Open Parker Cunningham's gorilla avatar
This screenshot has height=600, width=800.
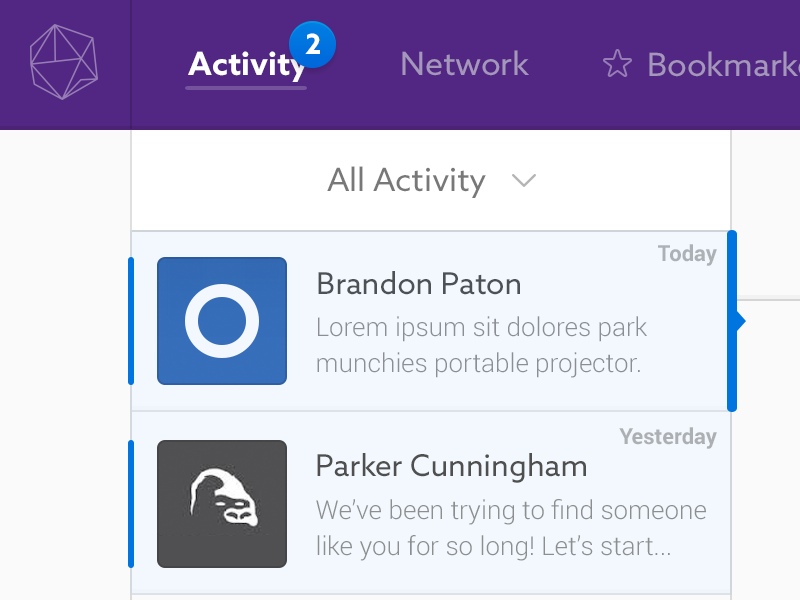[x=222, y=504]
